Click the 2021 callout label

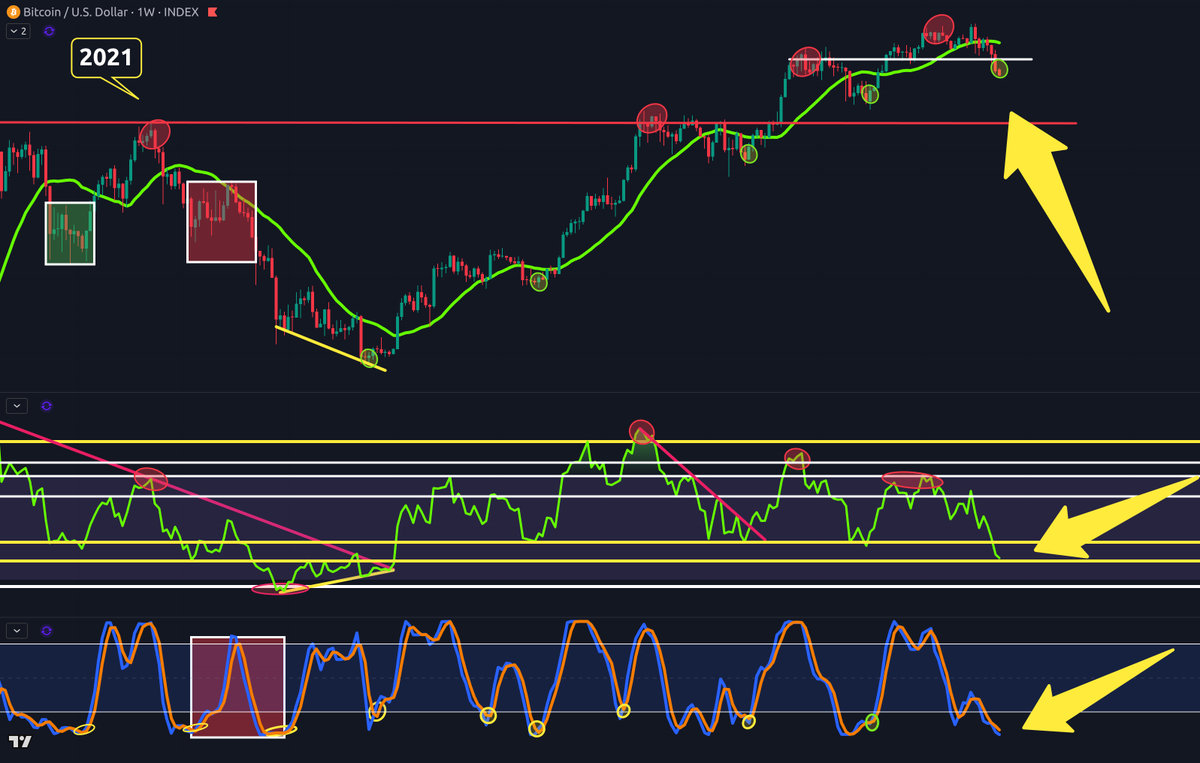tap(105, 57)
